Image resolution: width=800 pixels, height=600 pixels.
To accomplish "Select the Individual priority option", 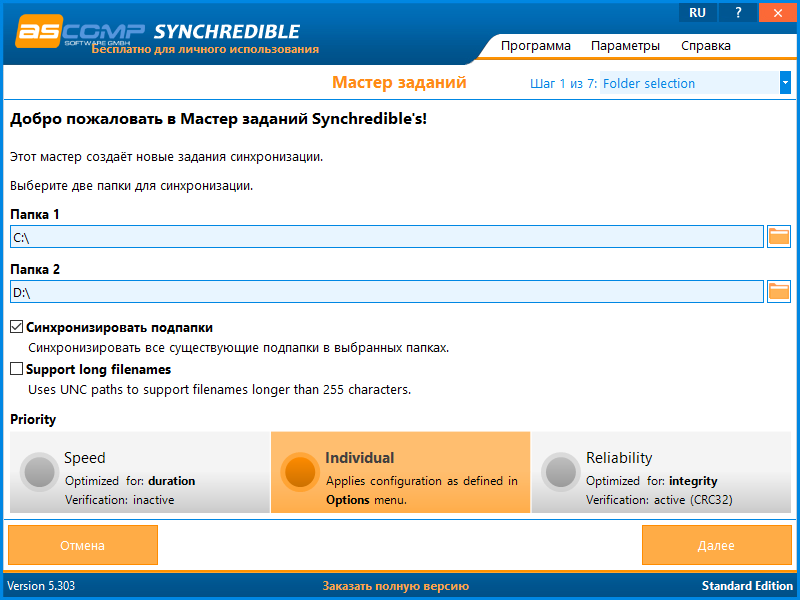I will tap(401, 472).
